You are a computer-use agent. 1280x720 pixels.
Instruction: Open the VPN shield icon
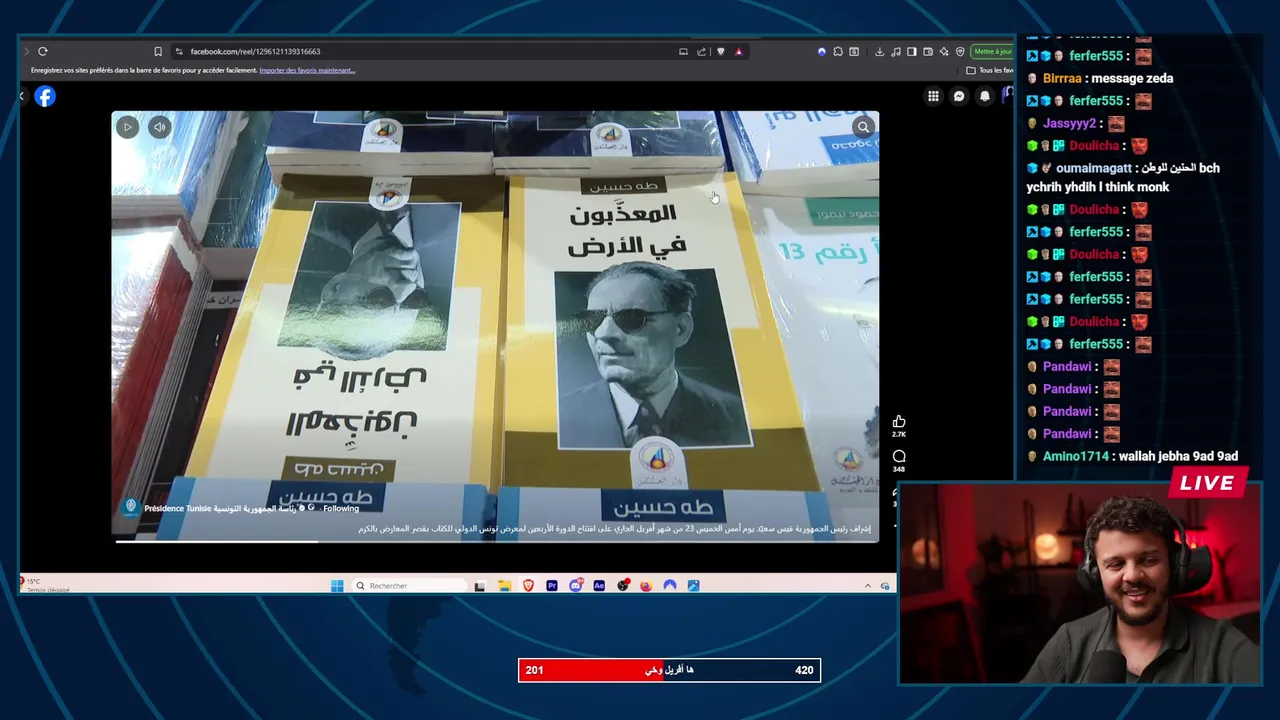(x=960, y=51)
